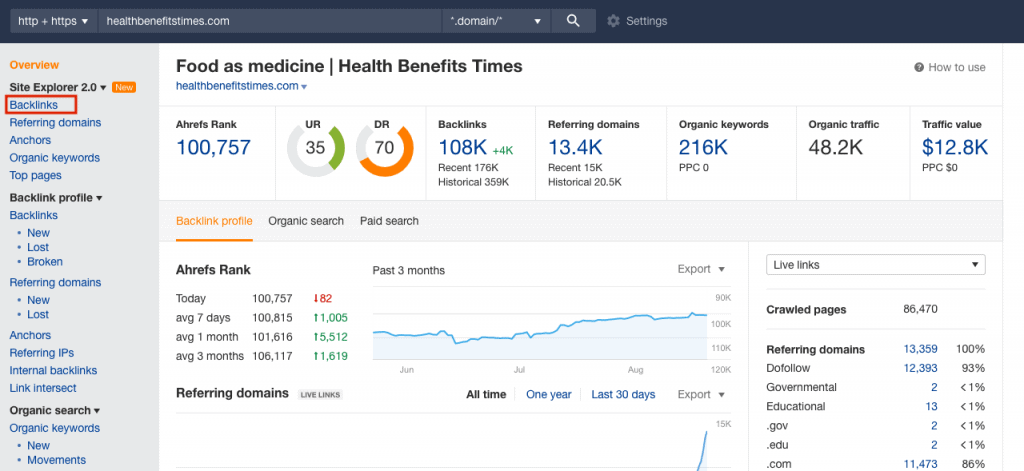Open New backlinks sub-item
Screen dimensions: 1024x471
click(x=39, y=233)
